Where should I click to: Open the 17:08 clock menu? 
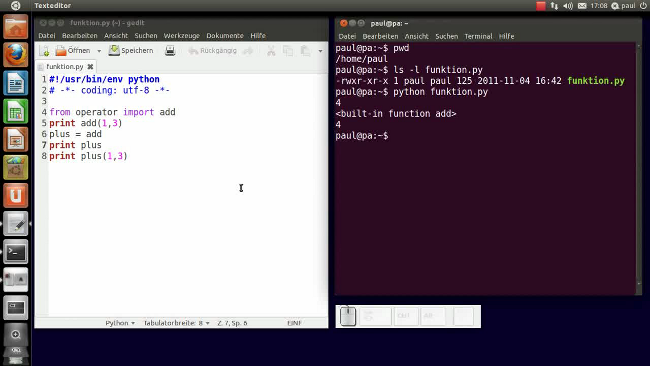[x=599, y=6]
